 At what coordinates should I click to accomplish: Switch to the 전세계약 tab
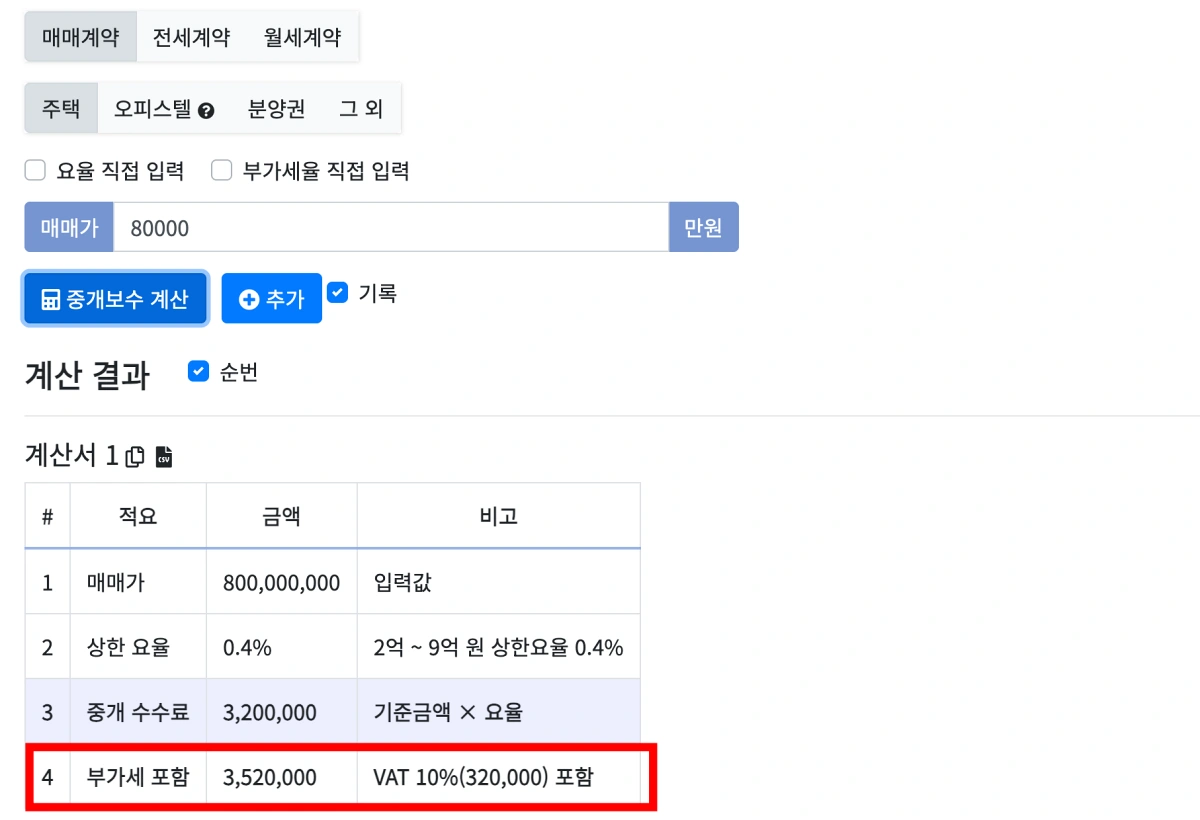coord(190,36)
